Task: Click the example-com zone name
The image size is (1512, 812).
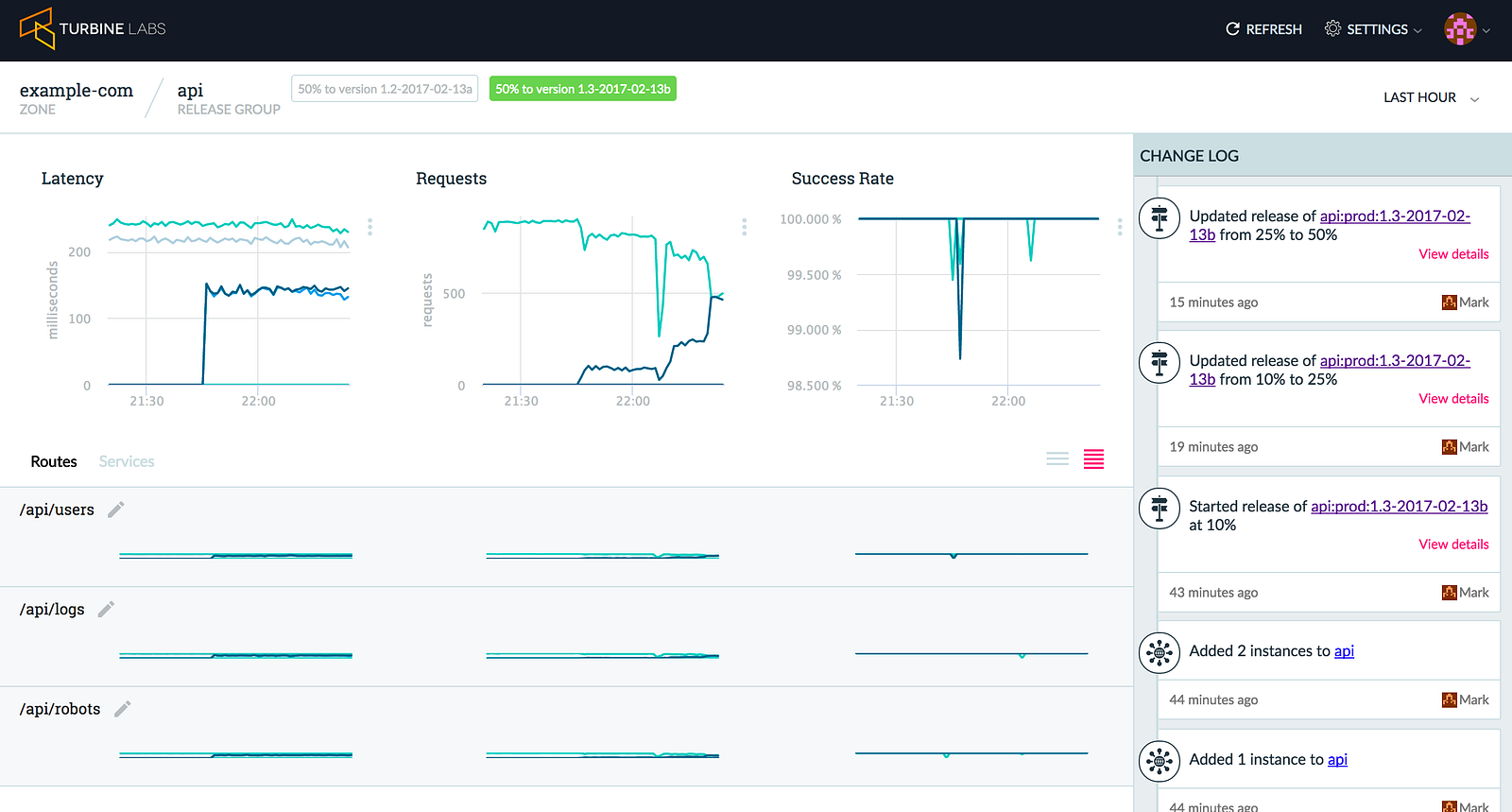Action: pos(77,91)
